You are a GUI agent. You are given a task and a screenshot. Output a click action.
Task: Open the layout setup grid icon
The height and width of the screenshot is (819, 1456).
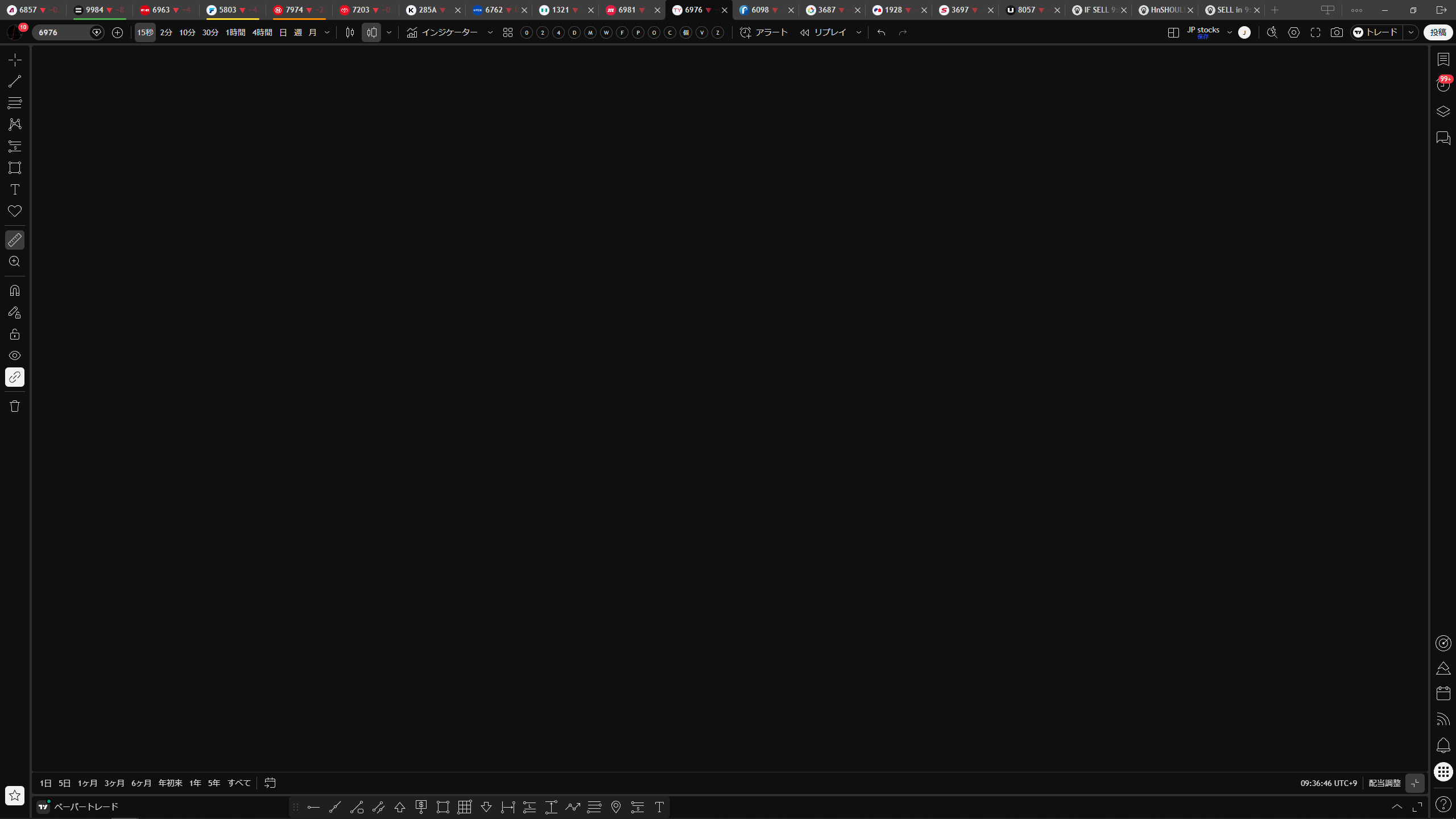click(1173, 32)
